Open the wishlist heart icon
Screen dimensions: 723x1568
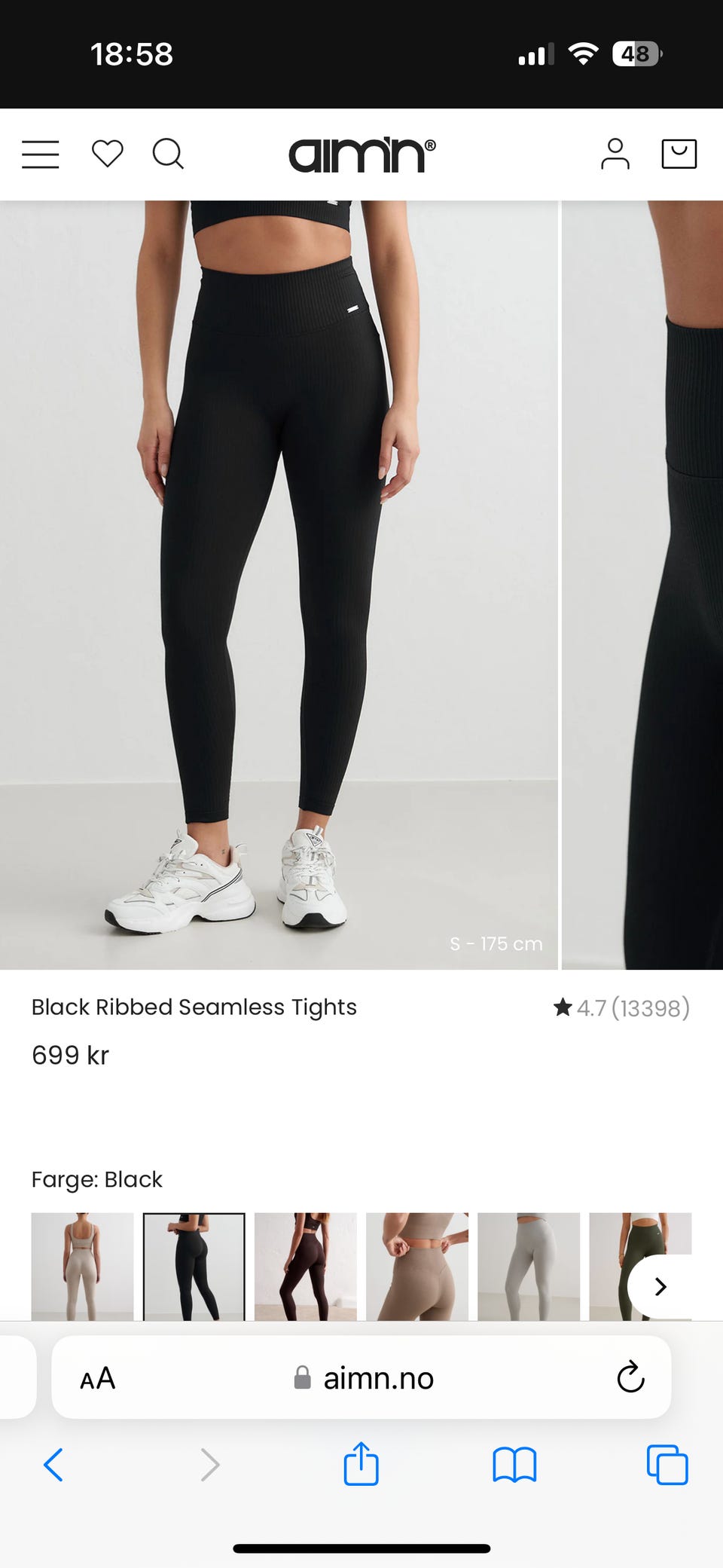click(107, 154)
